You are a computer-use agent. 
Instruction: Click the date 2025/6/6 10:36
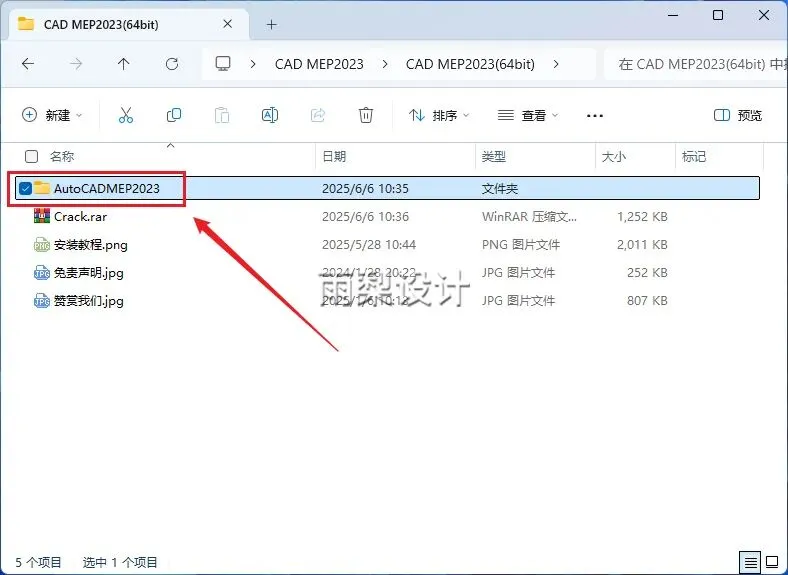365,217
